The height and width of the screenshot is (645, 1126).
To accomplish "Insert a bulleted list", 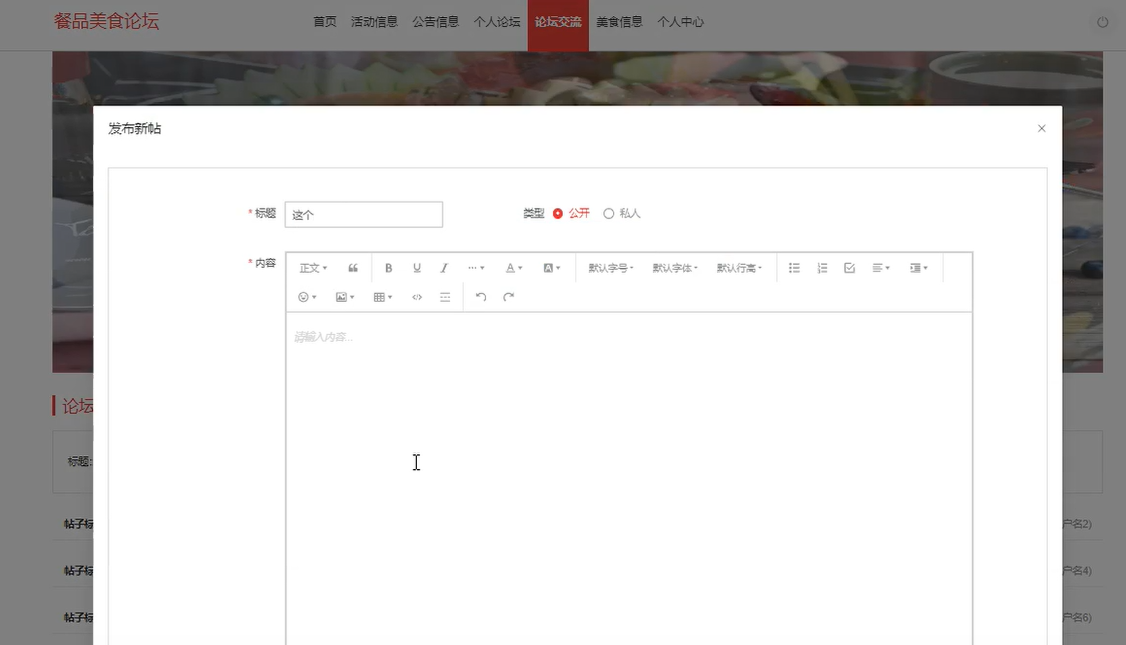I will 794,268.
